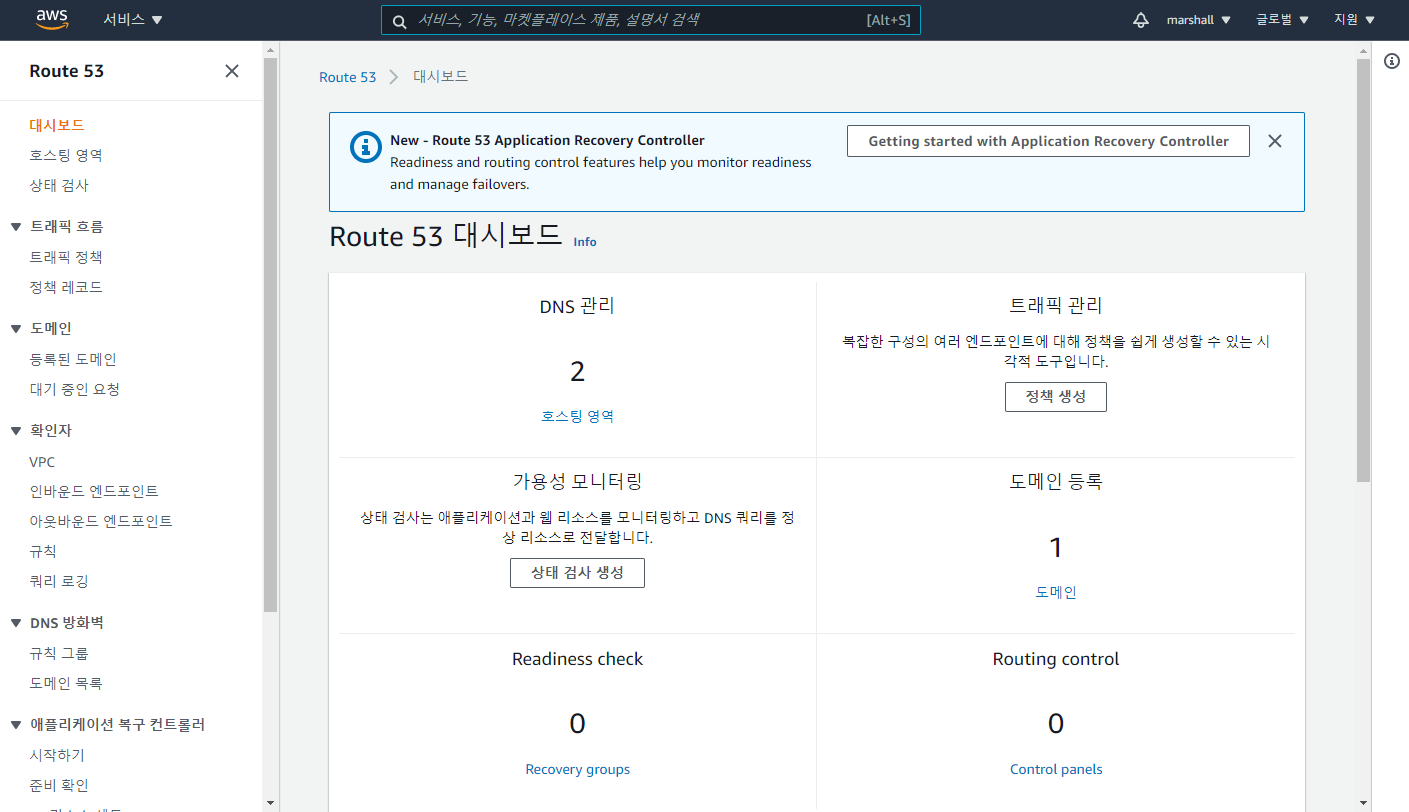Go to 트래픽 정책 in sidebar
Screen dimensions: 1409x812
click(66, 257)
